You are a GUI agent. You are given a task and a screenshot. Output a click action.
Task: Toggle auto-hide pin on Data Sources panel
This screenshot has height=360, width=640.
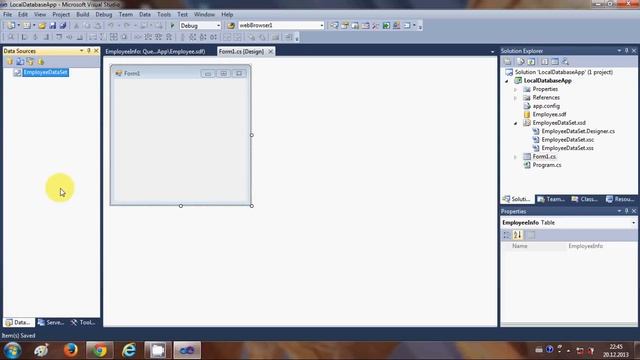click(x=89, y=51)
